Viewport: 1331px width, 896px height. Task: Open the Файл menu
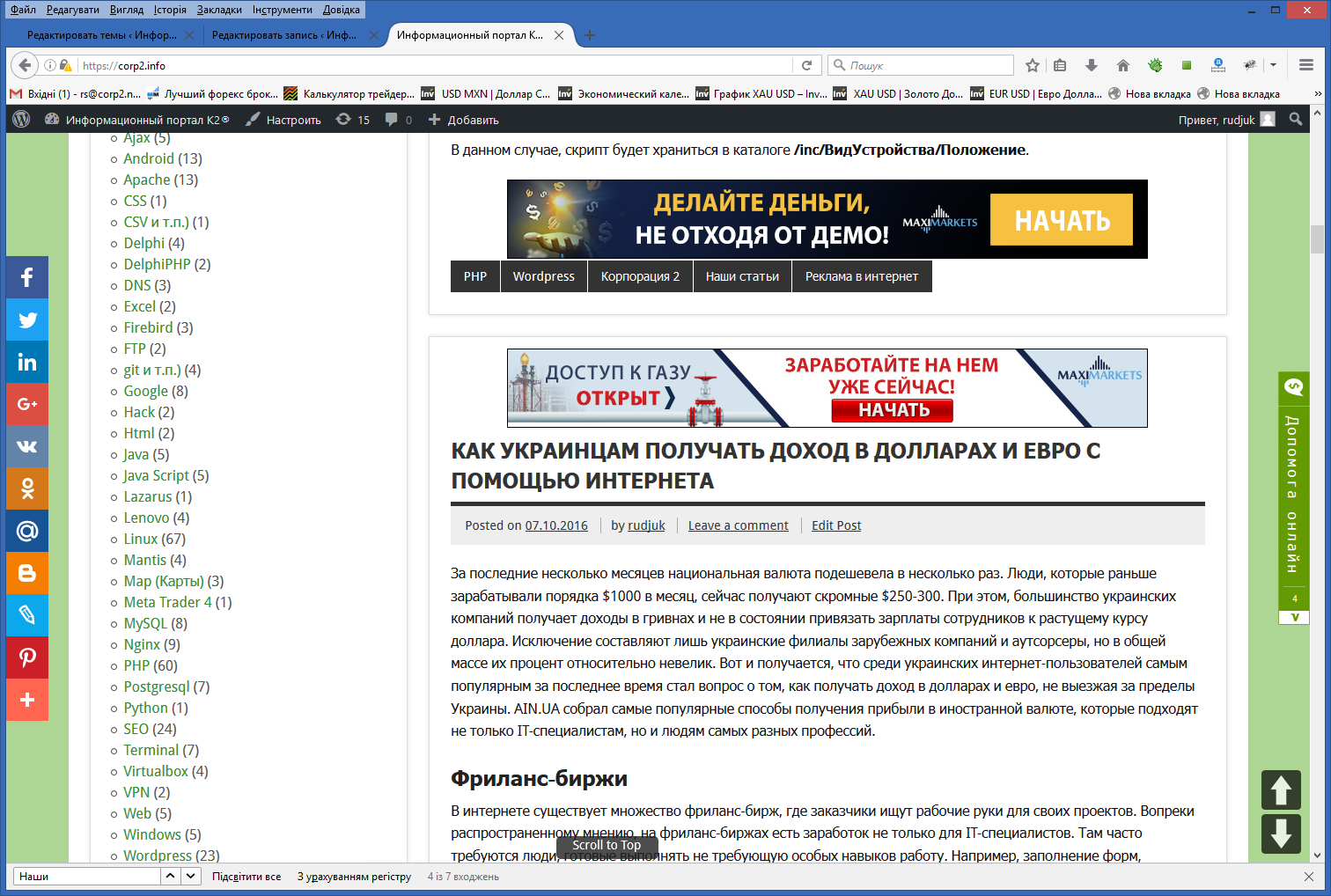(24, 10)
